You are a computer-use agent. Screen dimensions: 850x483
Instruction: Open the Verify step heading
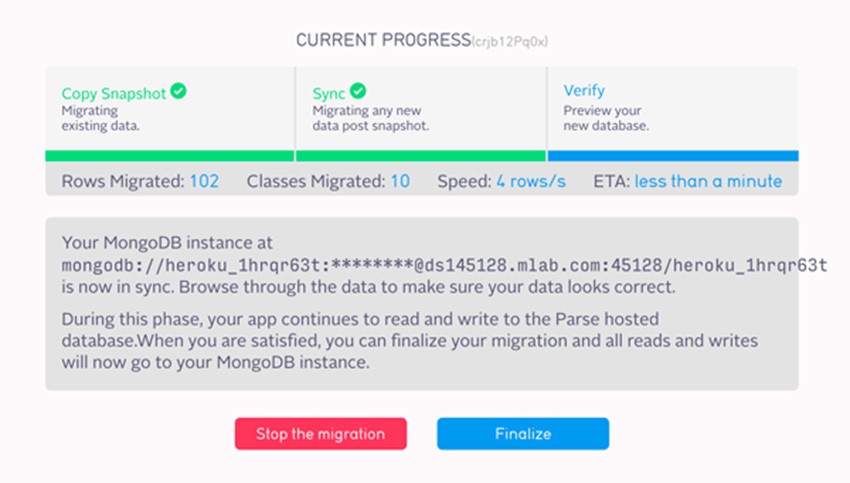click(x=584, y=91)
